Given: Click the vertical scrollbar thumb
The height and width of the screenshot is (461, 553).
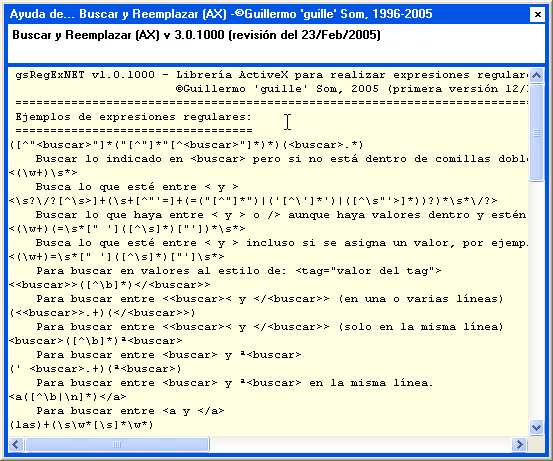Looking at the screenshot, I should tap(536, 133).
